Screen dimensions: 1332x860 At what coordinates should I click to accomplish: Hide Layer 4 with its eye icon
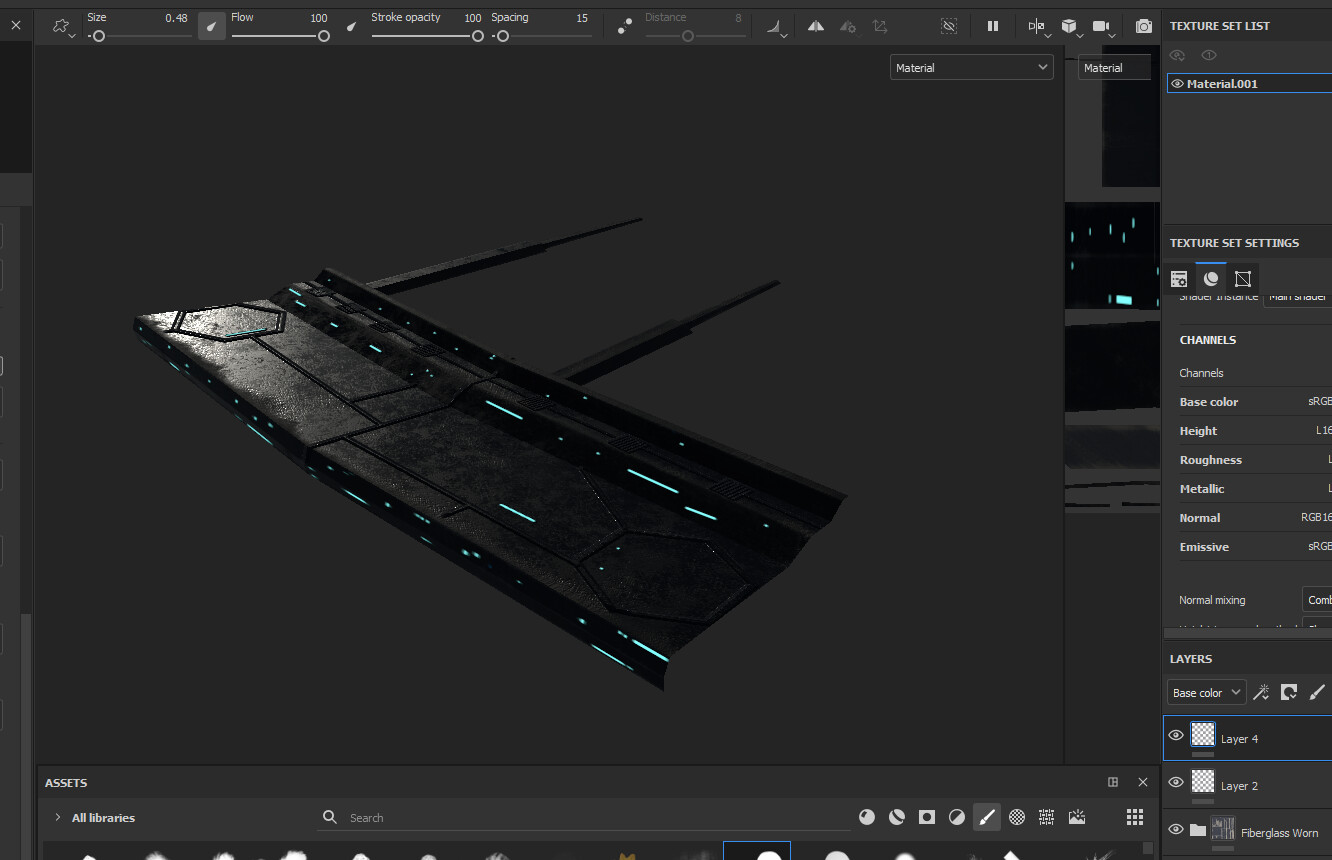pos(1176,737)
